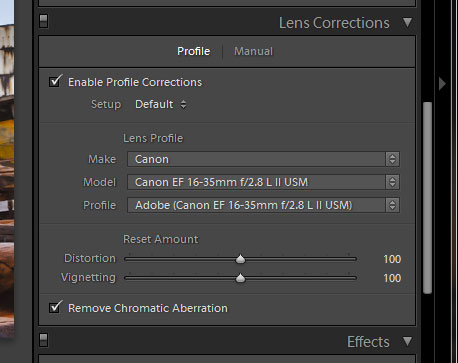Screen dimensions: 458x363
Task: Click the photo preview on the left
Action: click(x=7, y=170)
